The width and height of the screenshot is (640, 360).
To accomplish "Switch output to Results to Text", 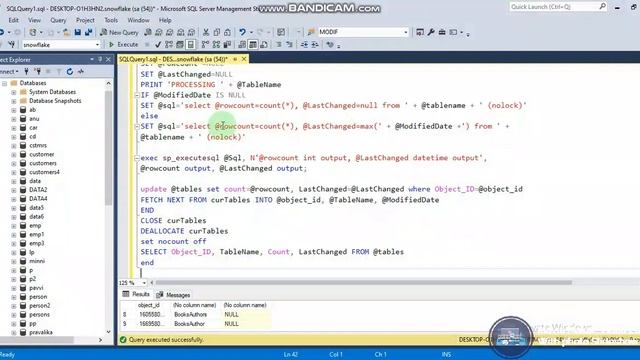I will (242, 44).
